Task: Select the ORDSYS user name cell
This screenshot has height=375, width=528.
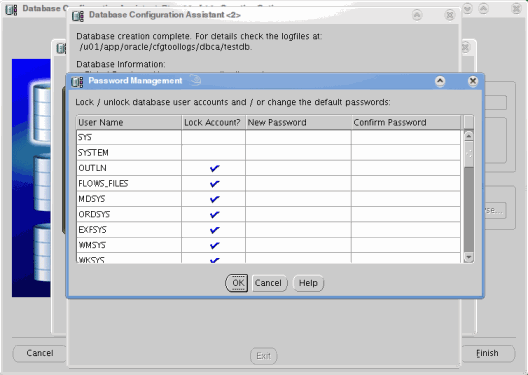Action: 129,214
